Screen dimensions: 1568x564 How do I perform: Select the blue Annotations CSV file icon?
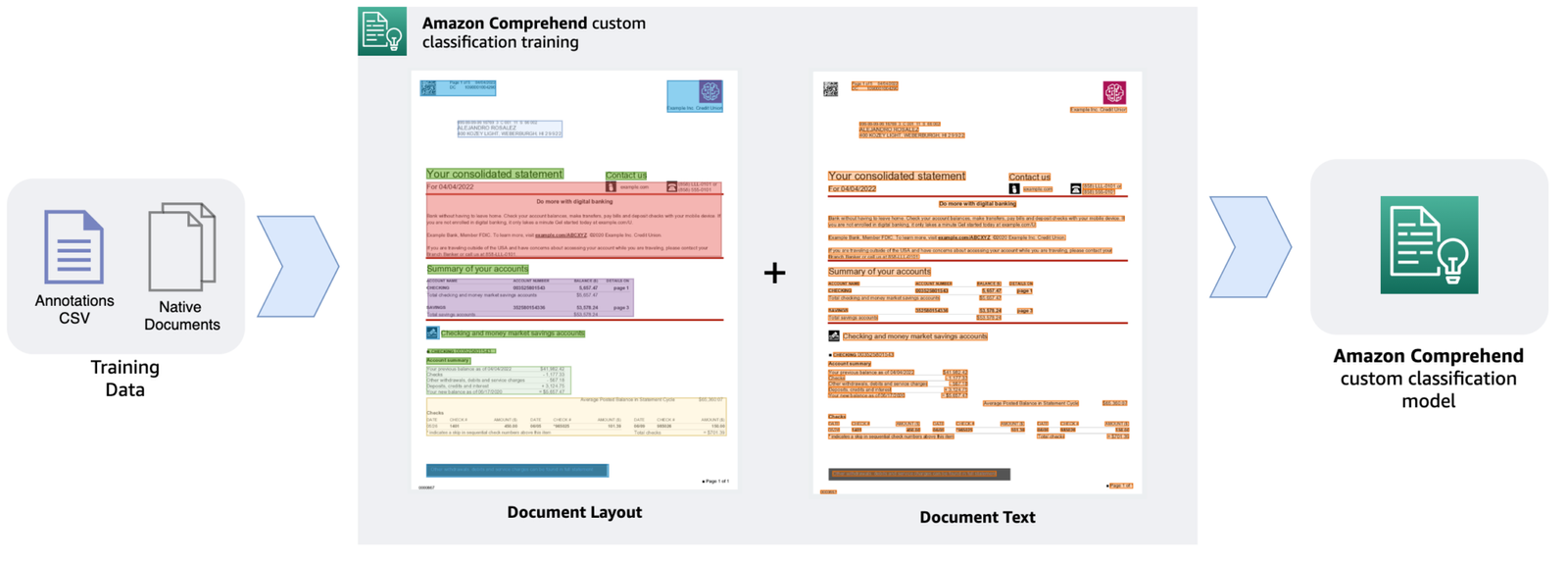pyautogui.click(x=73, y=247)
